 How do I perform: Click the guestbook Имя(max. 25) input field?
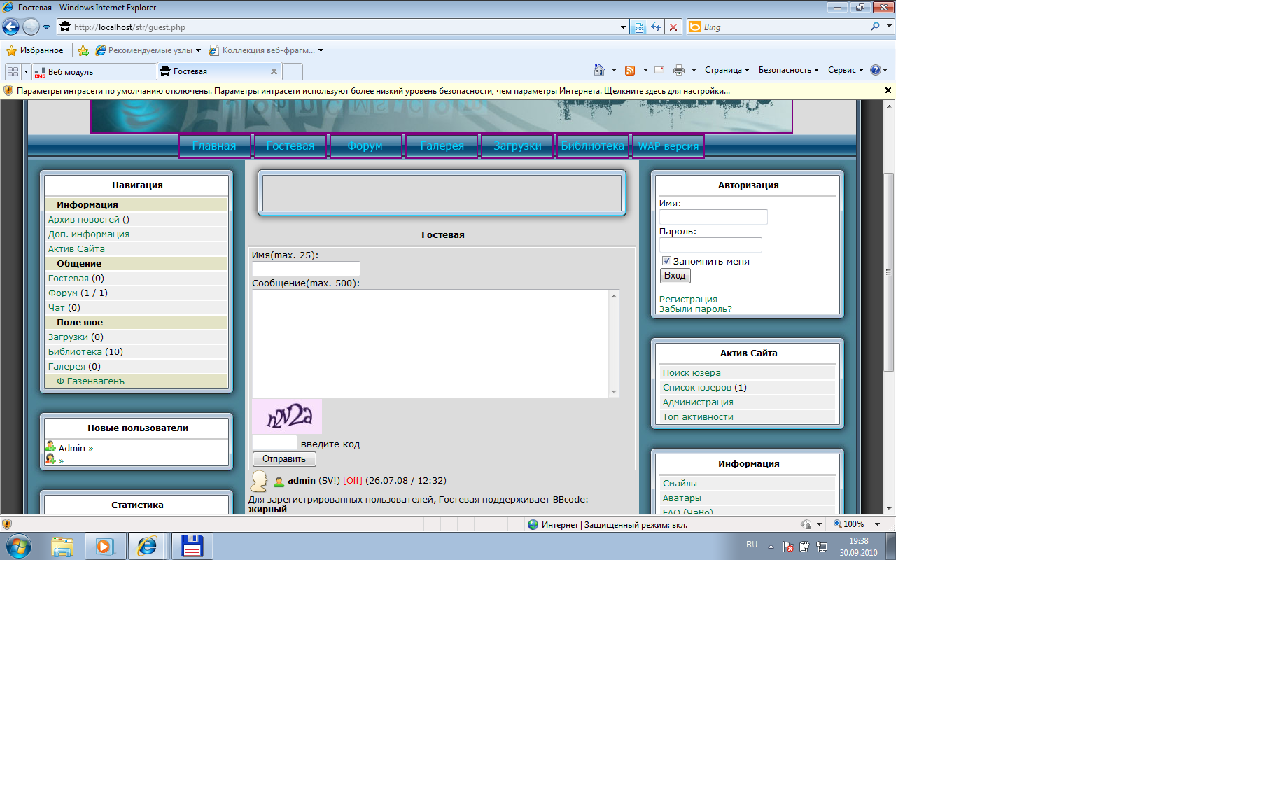(306, 268)
